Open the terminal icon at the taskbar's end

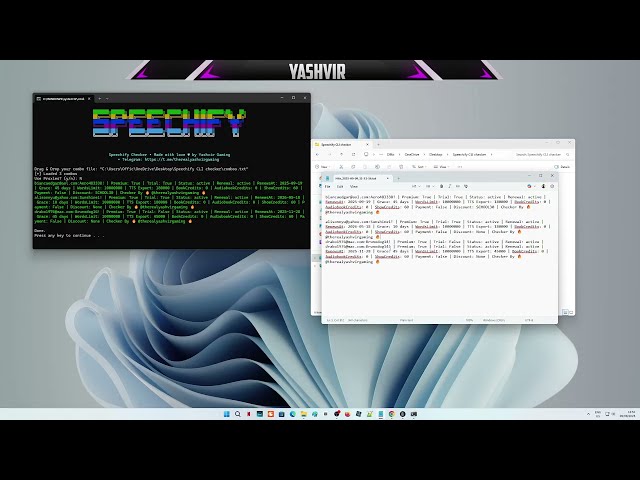[x=414, y=414]
